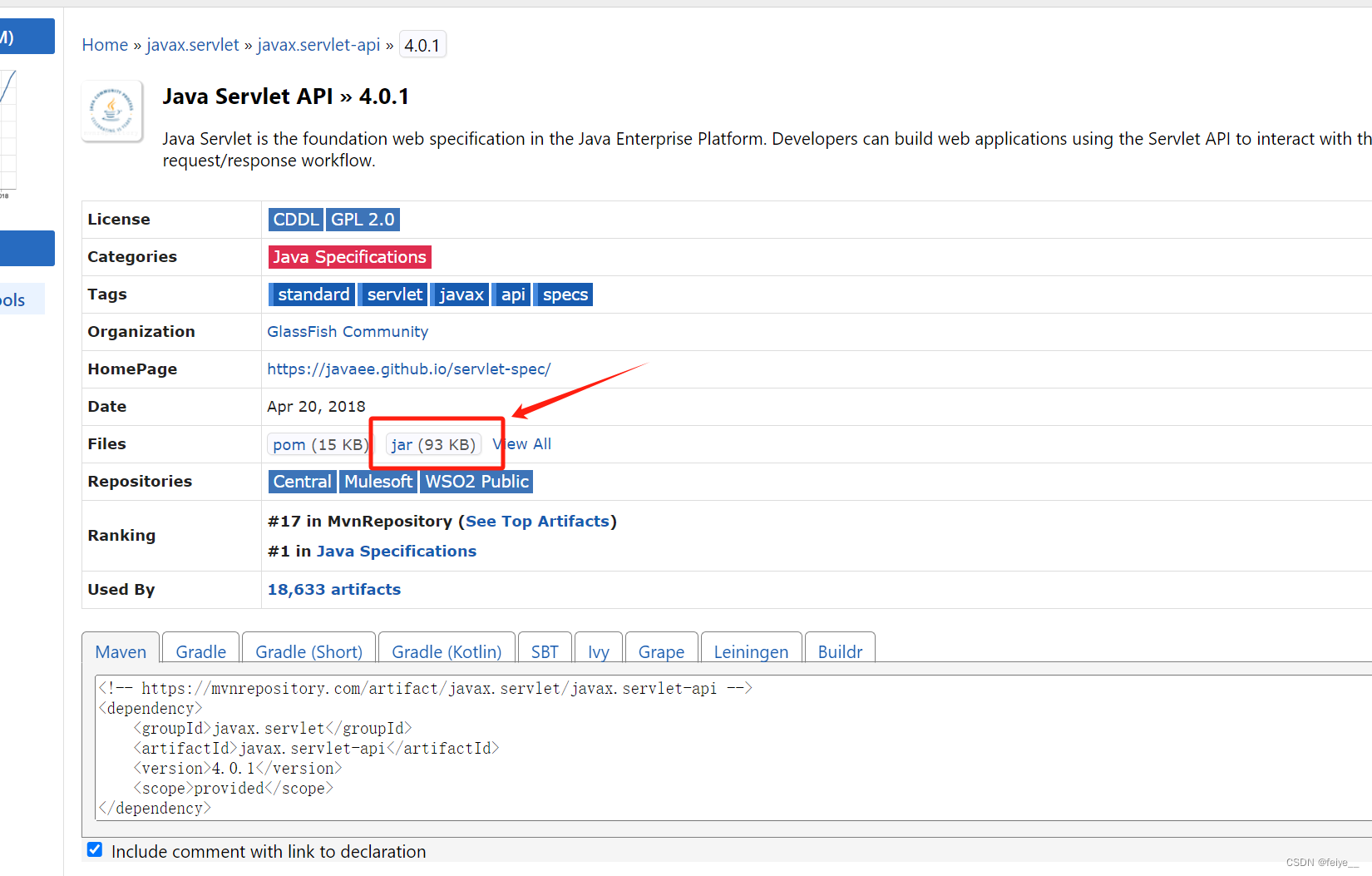The width and height of the screenshot is (1372, 876).
Task: Open the CDDL license tag
Action: pos(296,220)
